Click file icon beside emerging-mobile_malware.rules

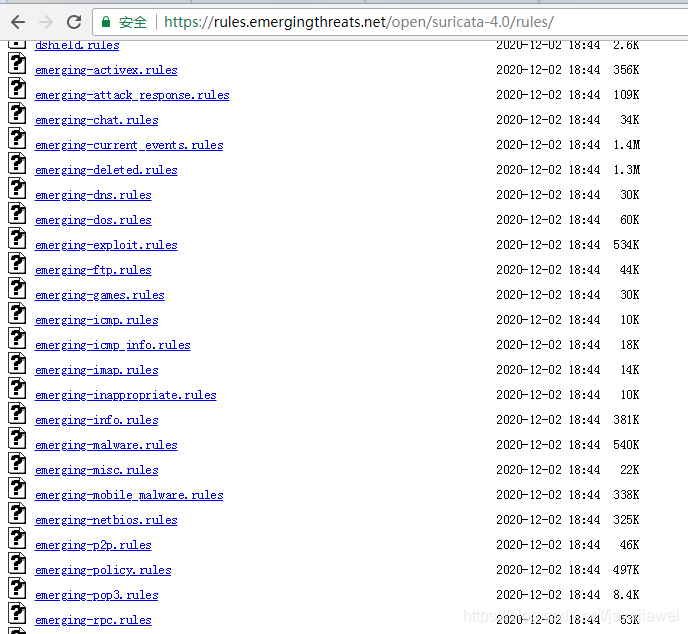[17, 488]
